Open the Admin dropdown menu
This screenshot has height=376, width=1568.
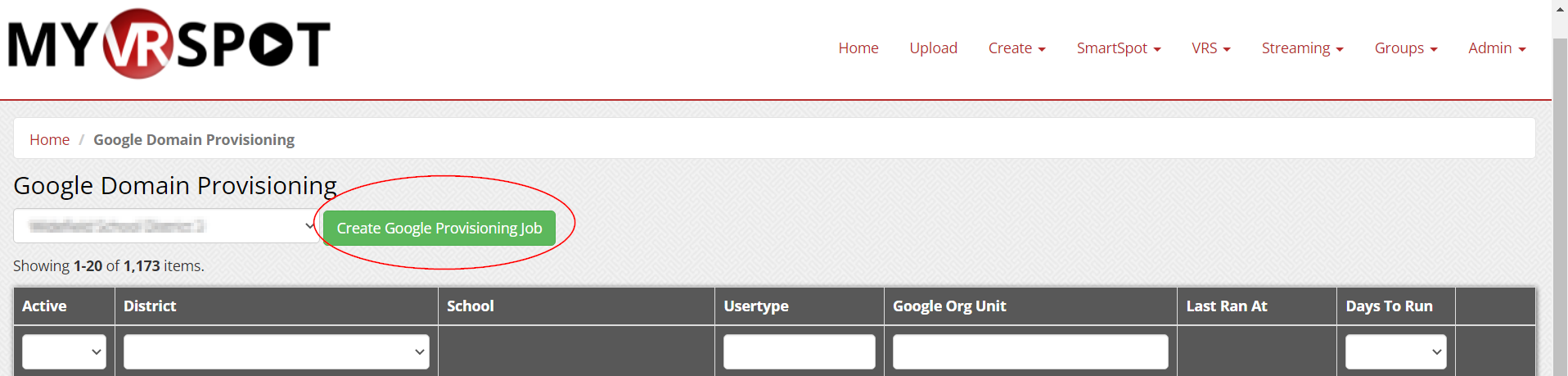(1496, 48)
